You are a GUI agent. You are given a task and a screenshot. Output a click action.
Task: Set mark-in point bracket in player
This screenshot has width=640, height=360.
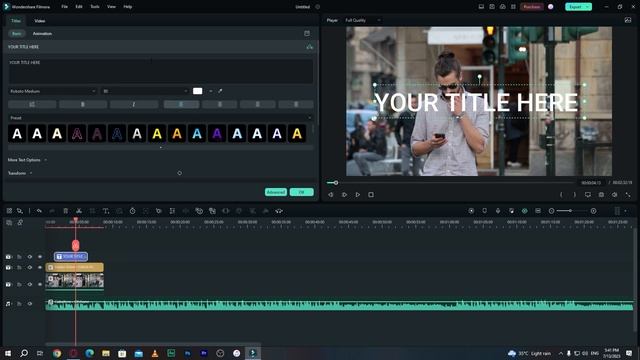click(x=561, y=195)
